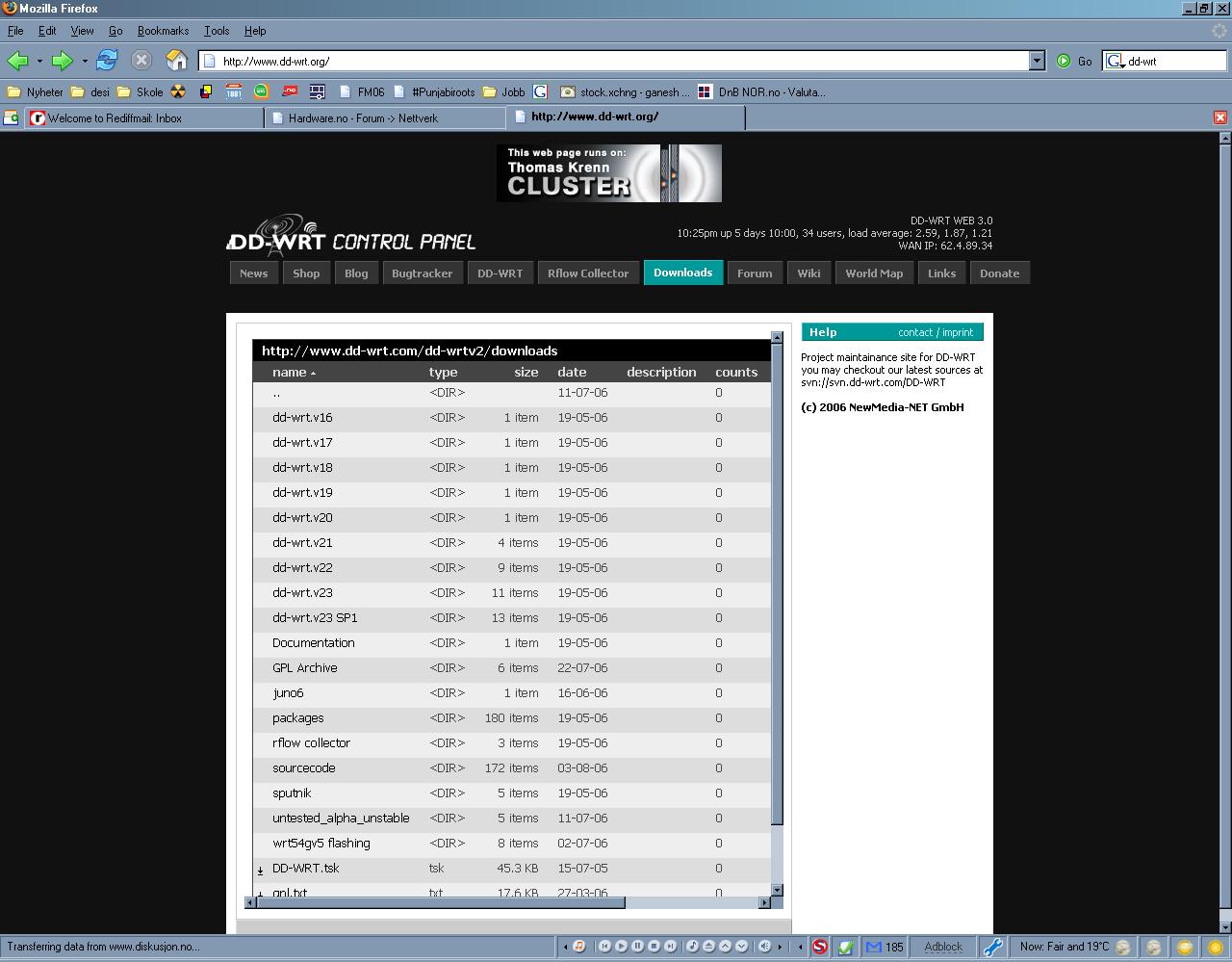The width and height of the screenshot is (1232, 962).
Task: Click the blue wrench tools icon
Action: [993, 947]
